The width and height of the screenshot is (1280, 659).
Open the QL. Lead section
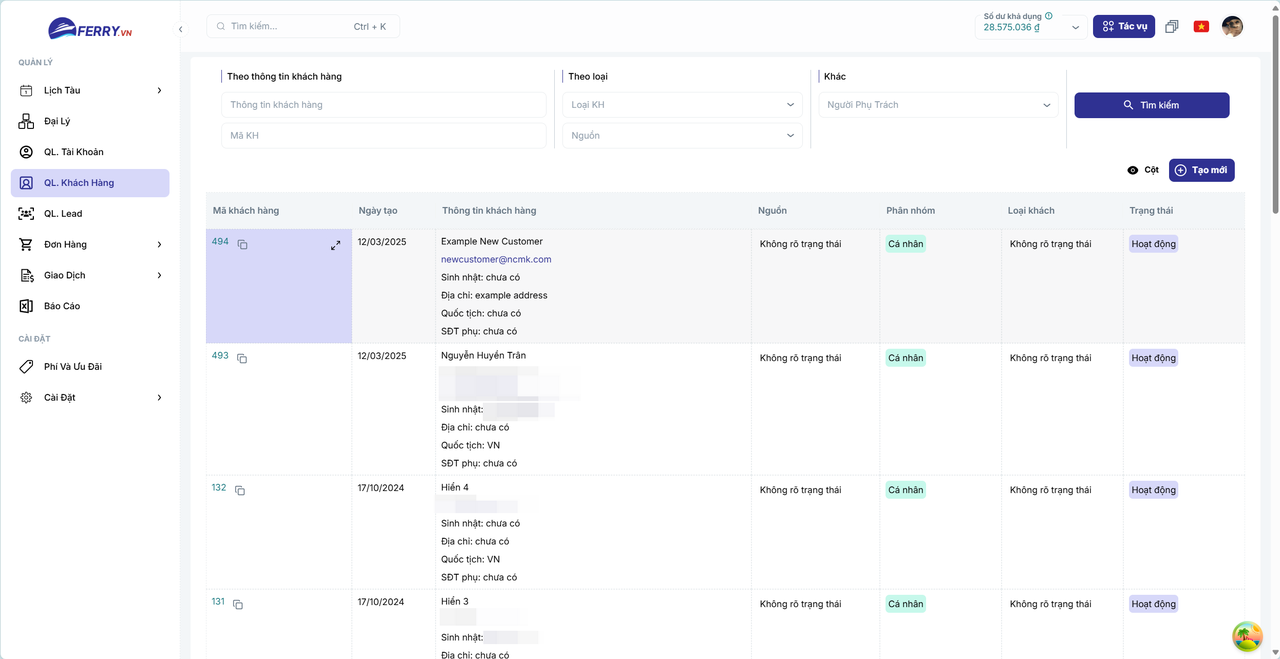coord(90,214)
